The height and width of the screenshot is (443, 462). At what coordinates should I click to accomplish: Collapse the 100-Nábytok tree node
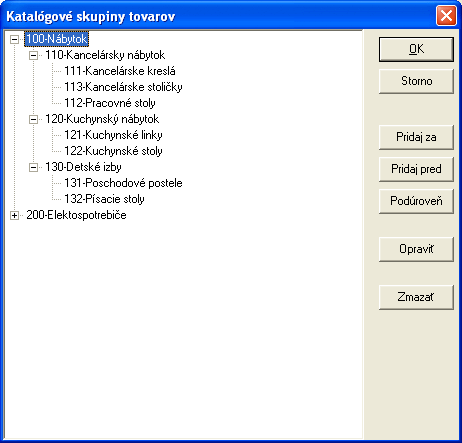pos(14,39)
